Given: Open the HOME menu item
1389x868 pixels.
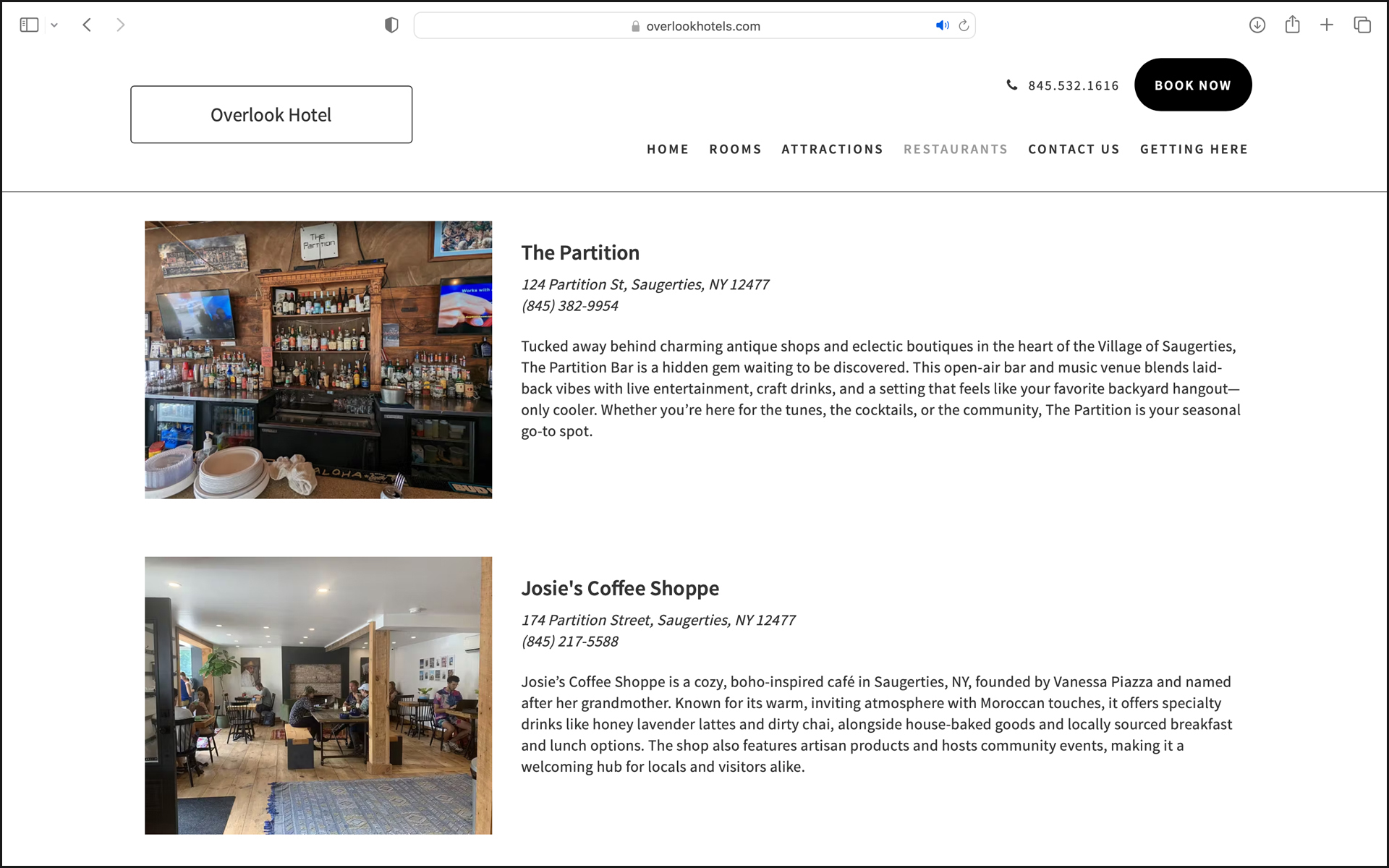Looking at the screenshot, I should (x=668, y=149).
